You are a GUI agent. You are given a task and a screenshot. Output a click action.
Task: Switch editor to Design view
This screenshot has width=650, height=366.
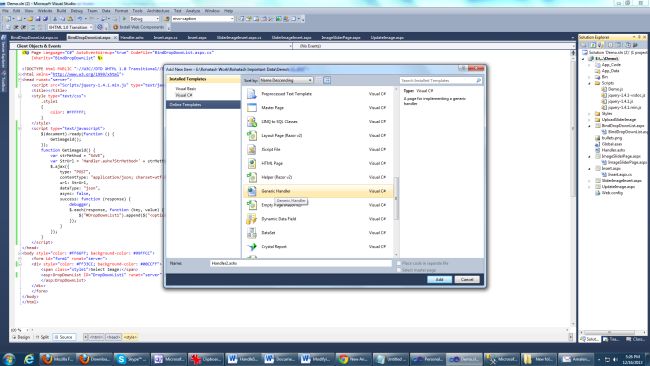click(x=21, y=337)
